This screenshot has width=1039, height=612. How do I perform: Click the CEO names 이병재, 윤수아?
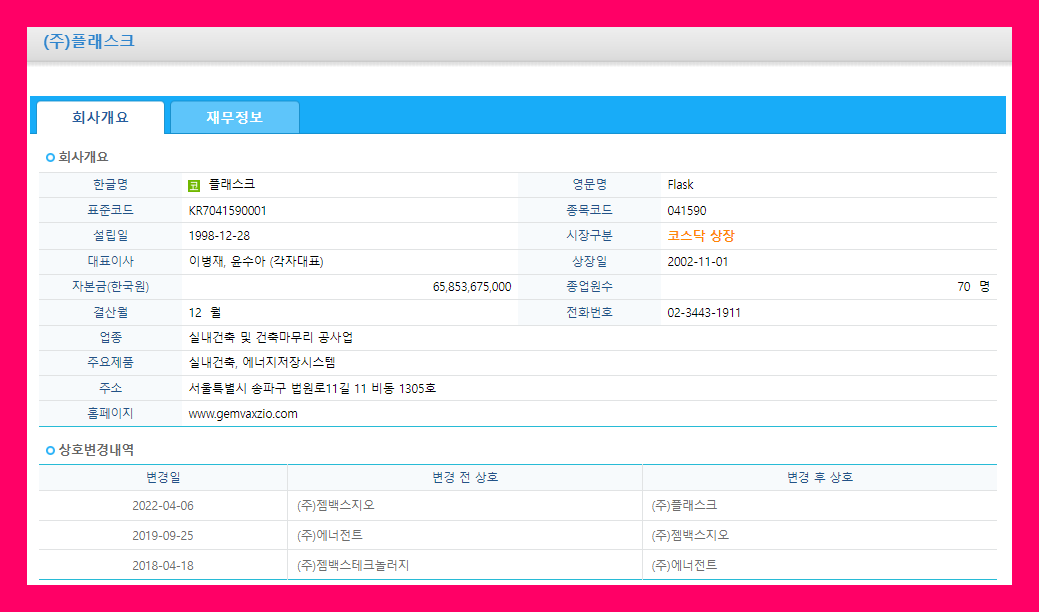click(x=227, y=262)
